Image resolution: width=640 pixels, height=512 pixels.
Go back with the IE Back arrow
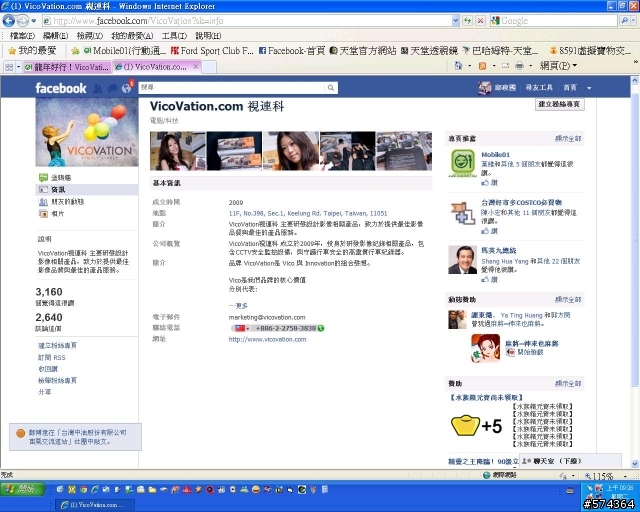9,20
